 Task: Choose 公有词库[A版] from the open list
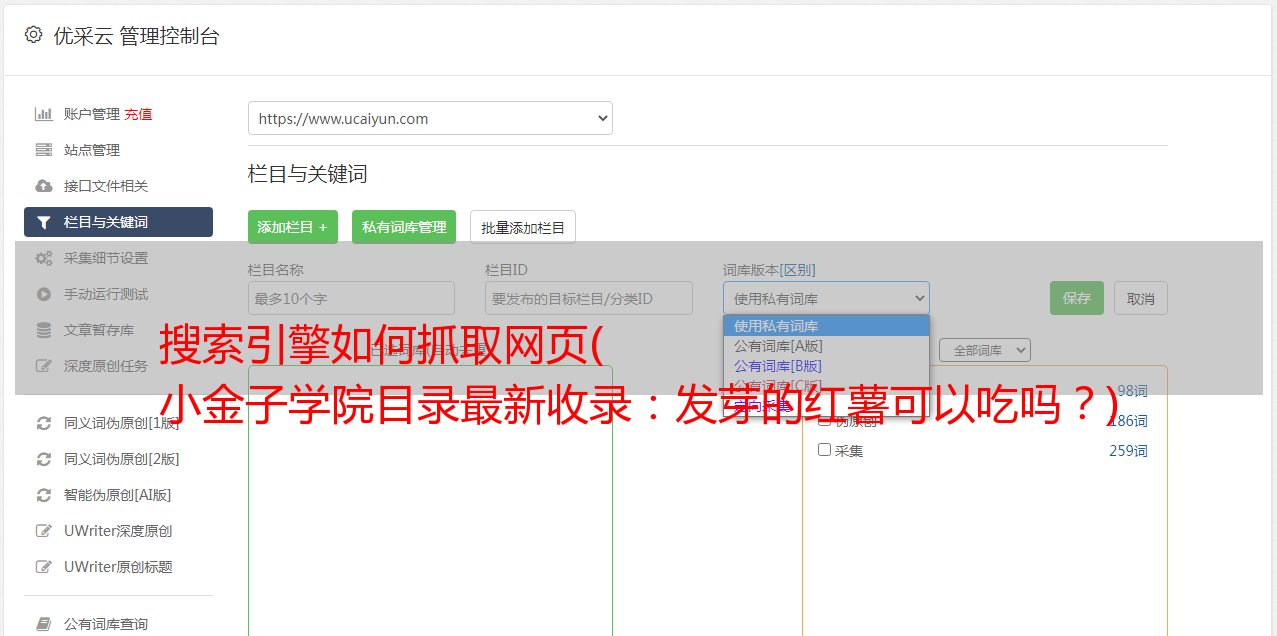pyautogui.click(x=826, y=345)
